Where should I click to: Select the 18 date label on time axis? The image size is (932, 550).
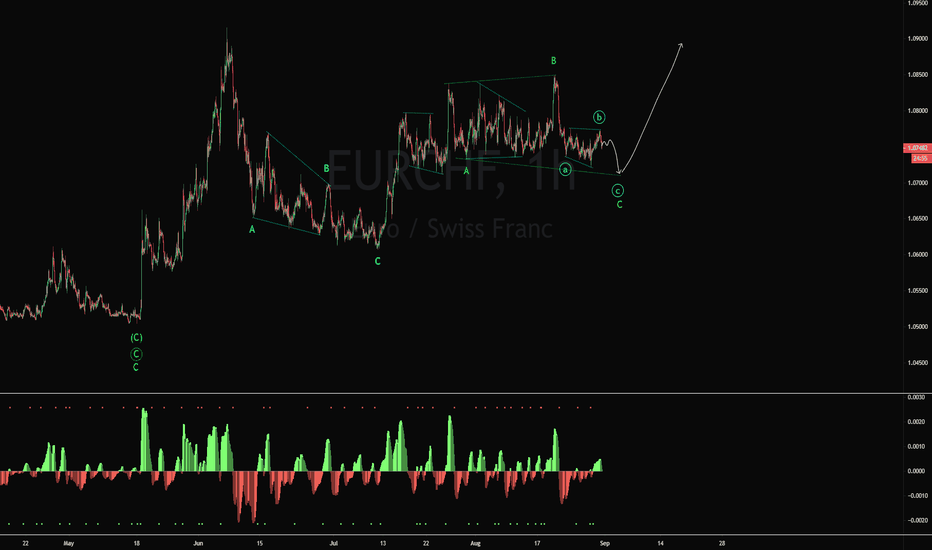pos(137,543)
